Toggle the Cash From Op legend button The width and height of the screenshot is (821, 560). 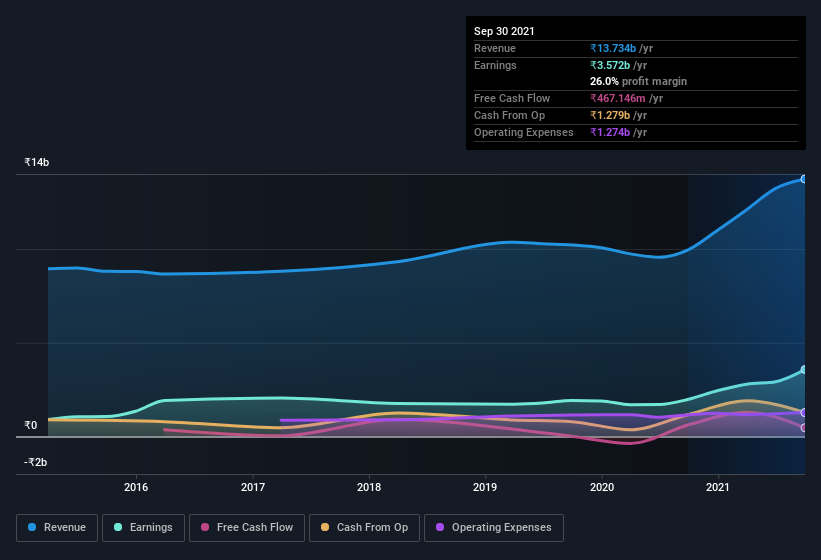[364, 528]
